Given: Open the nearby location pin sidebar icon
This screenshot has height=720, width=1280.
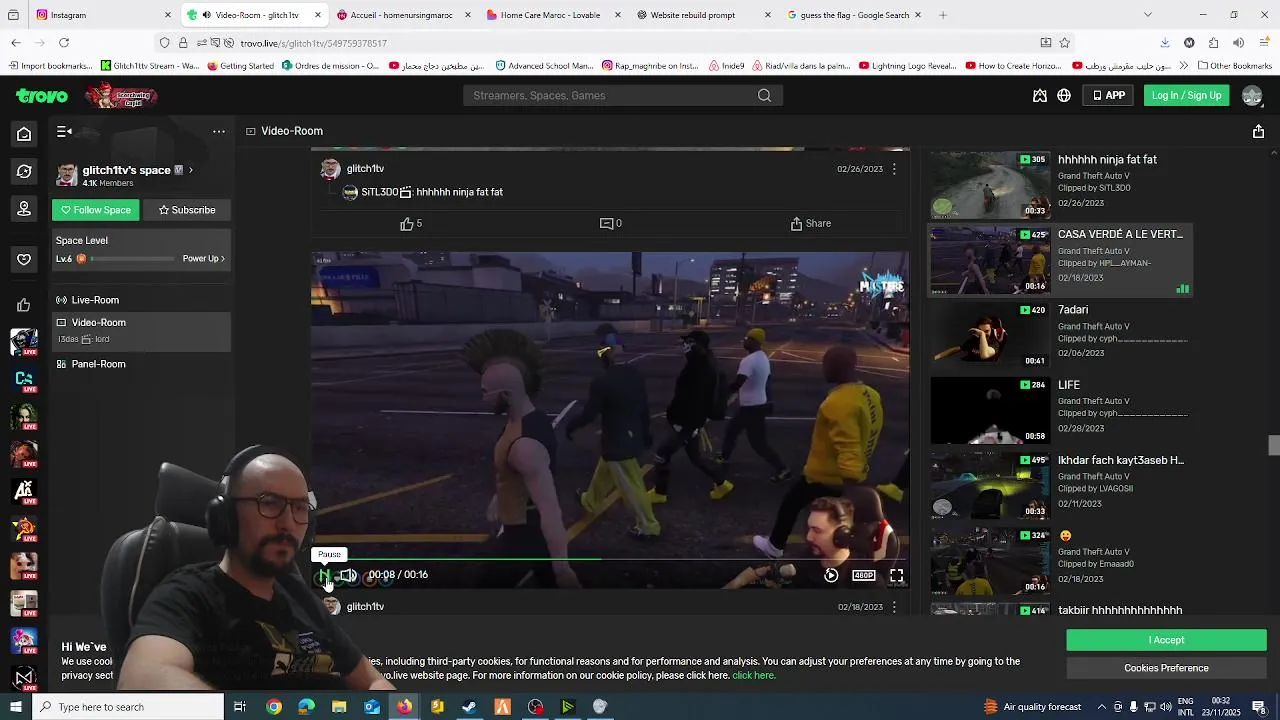Looking at the screenshot, I should 24,209.
